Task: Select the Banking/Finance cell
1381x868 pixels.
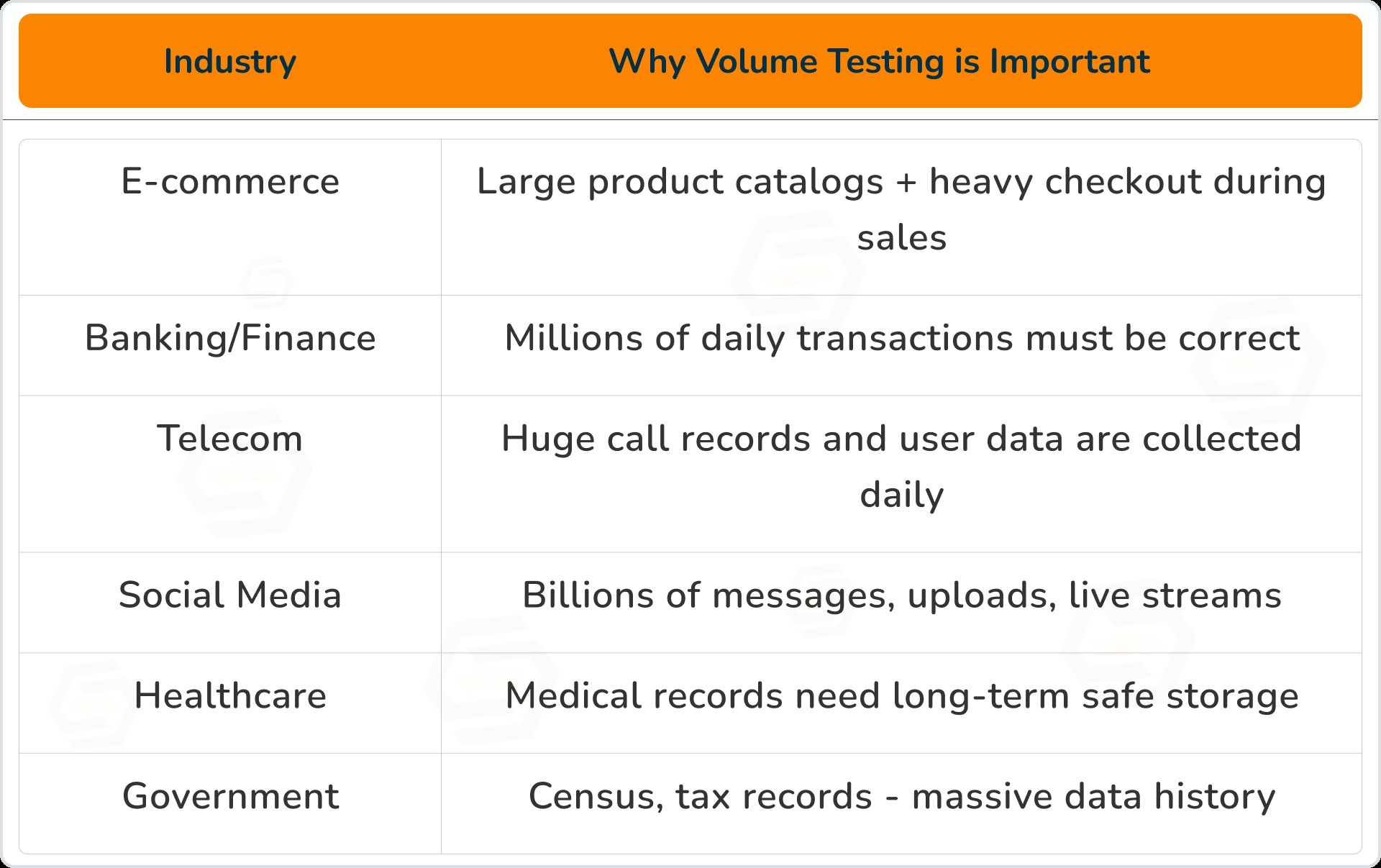Action: click(229, 338)
